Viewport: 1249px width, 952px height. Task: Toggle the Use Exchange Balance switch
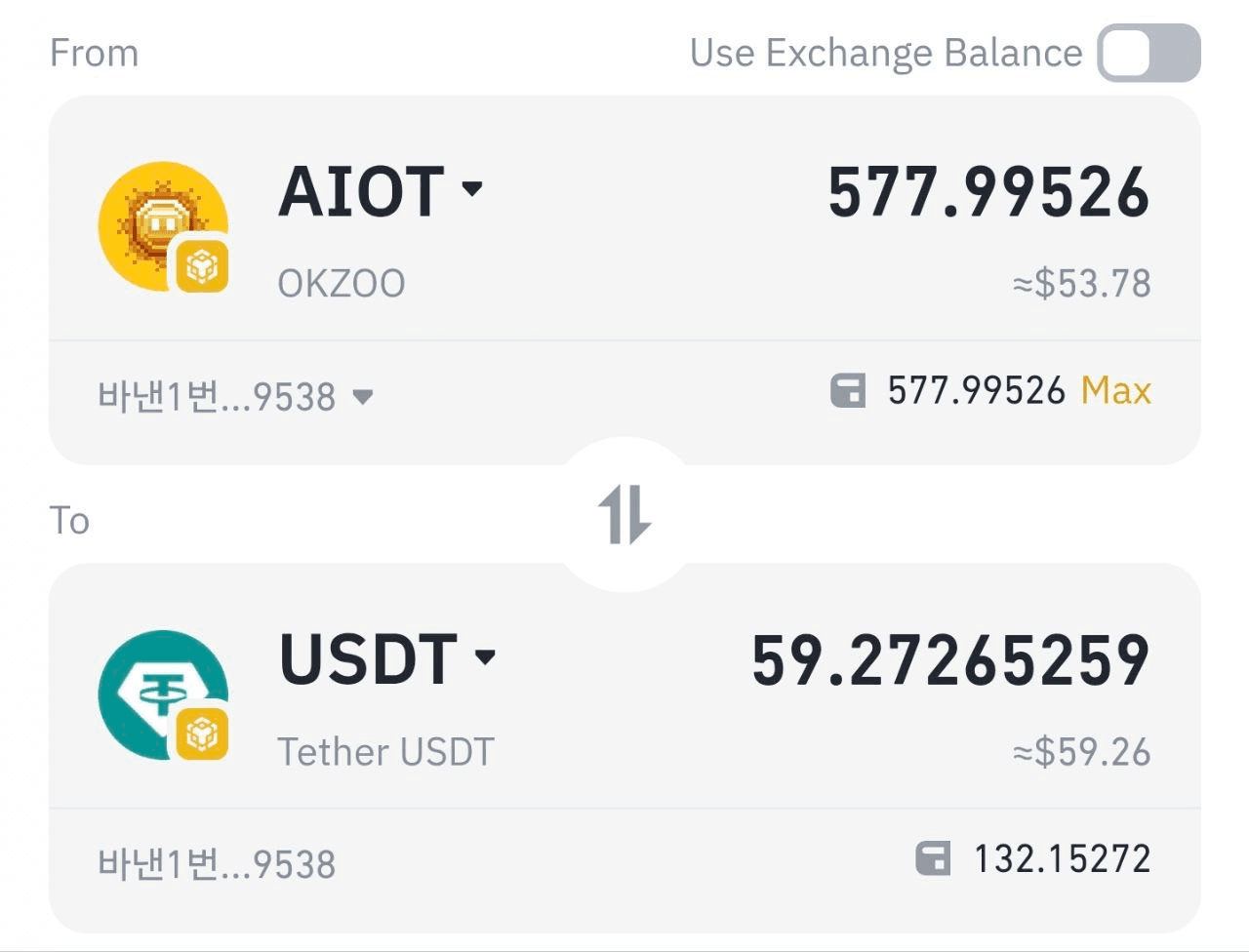pyautogui.click(x=1148, y=54)
